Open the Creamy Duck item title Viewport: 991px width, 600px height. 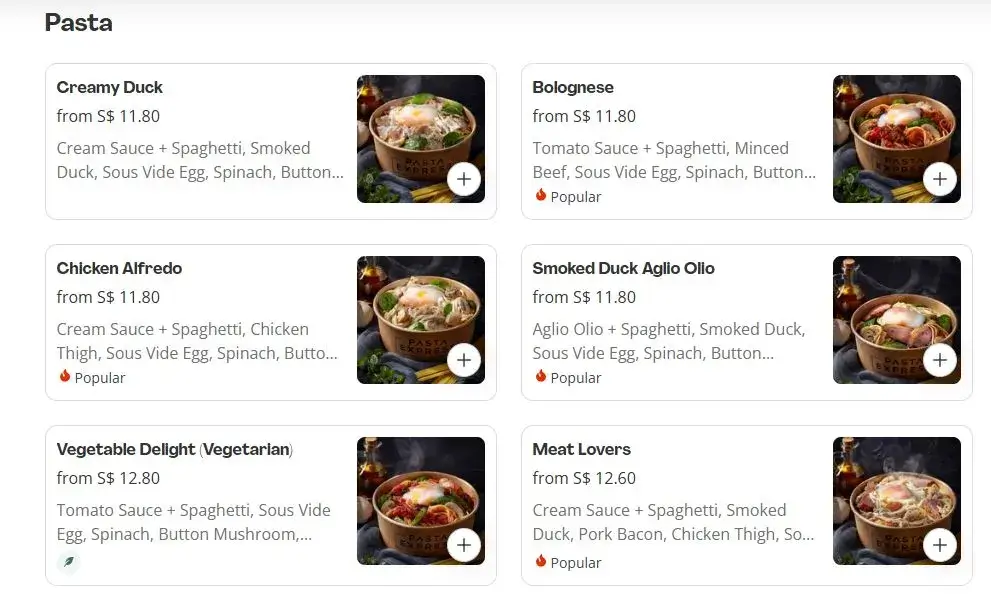pyautogui.click(x=110, y=88)
